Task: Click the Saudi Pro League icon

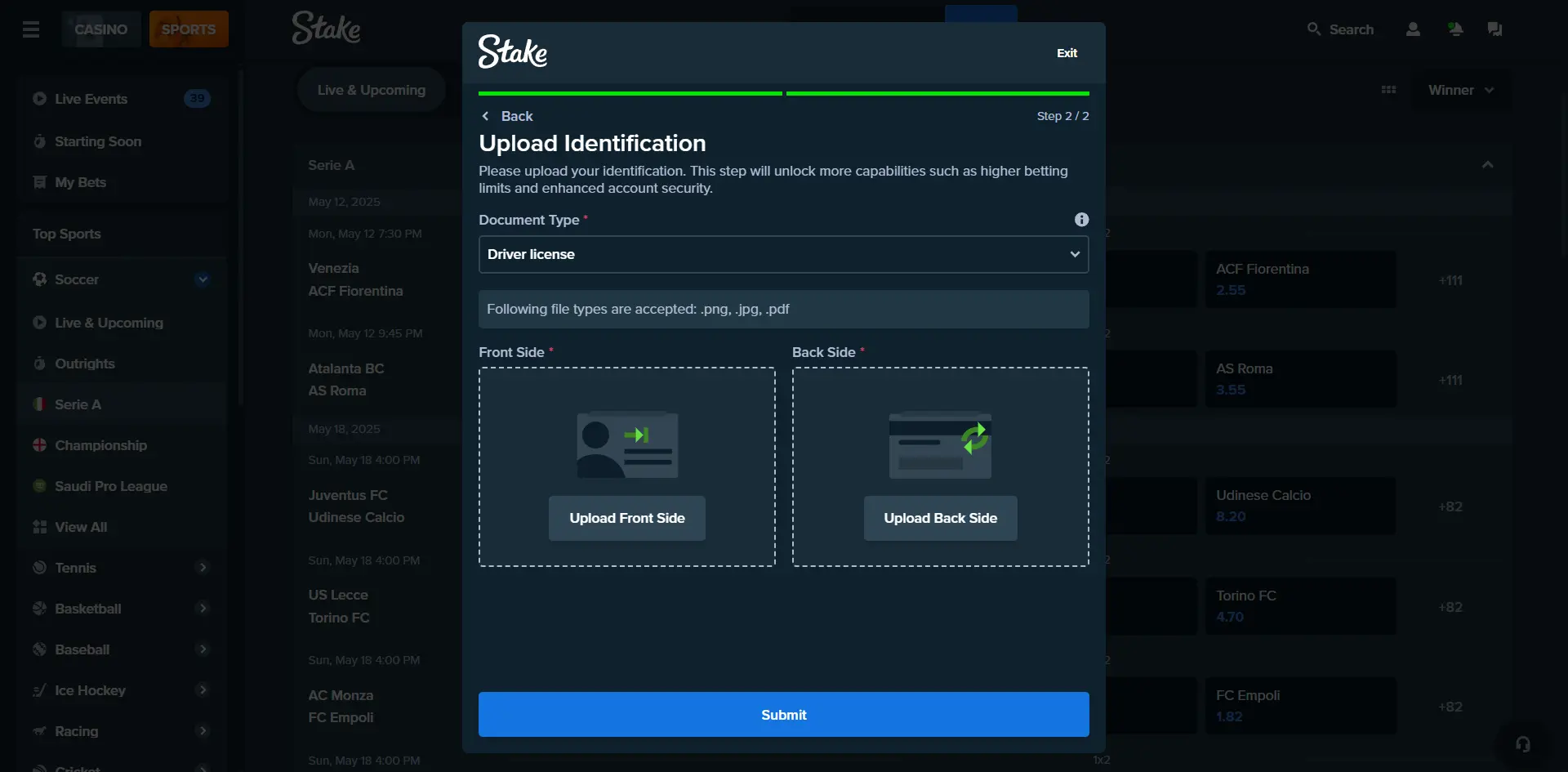Action: tap(39, 486)
